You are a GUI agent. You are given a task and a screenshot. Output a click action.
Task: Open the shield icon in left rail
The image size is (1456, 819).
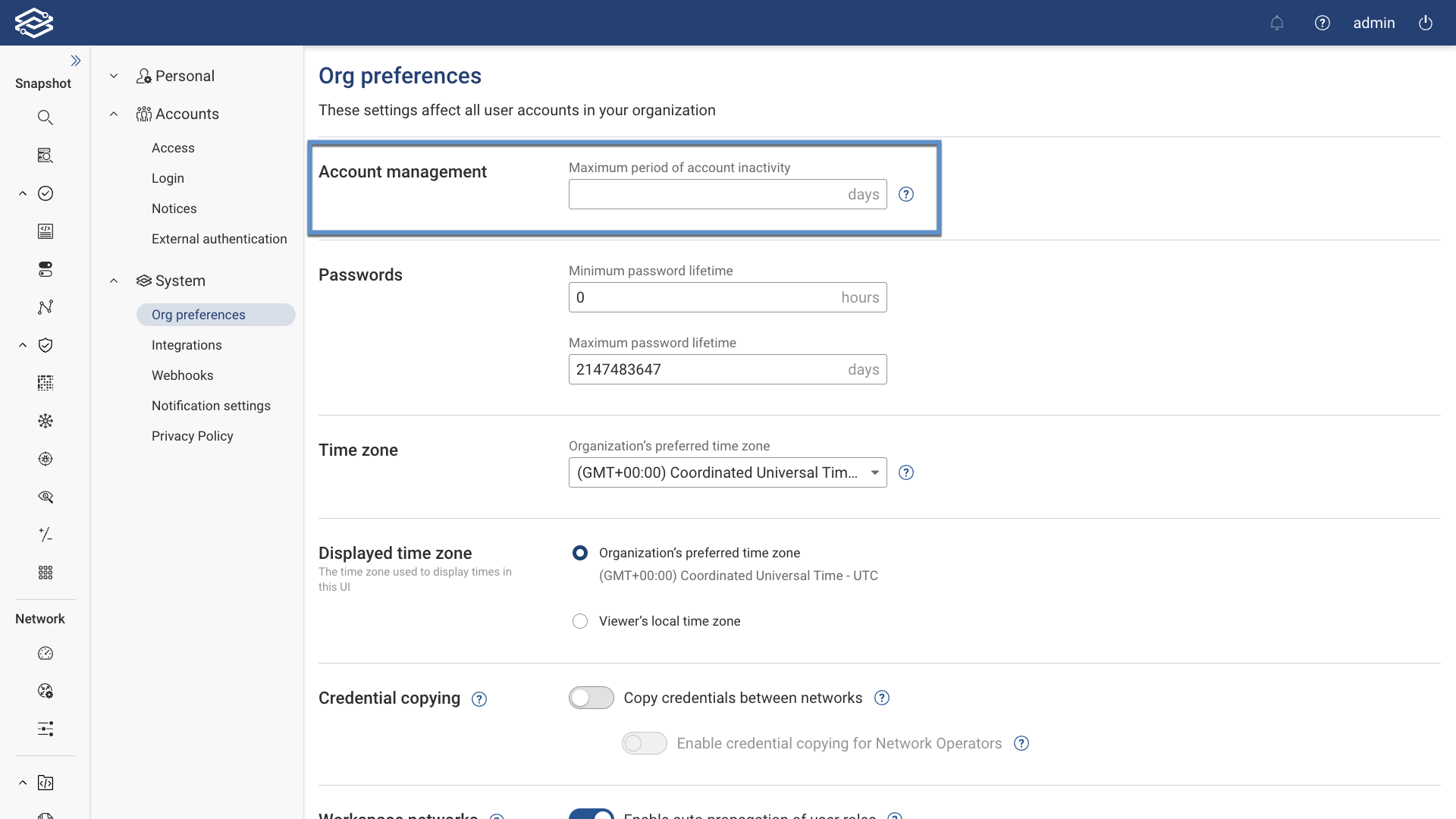coord(45,345)
